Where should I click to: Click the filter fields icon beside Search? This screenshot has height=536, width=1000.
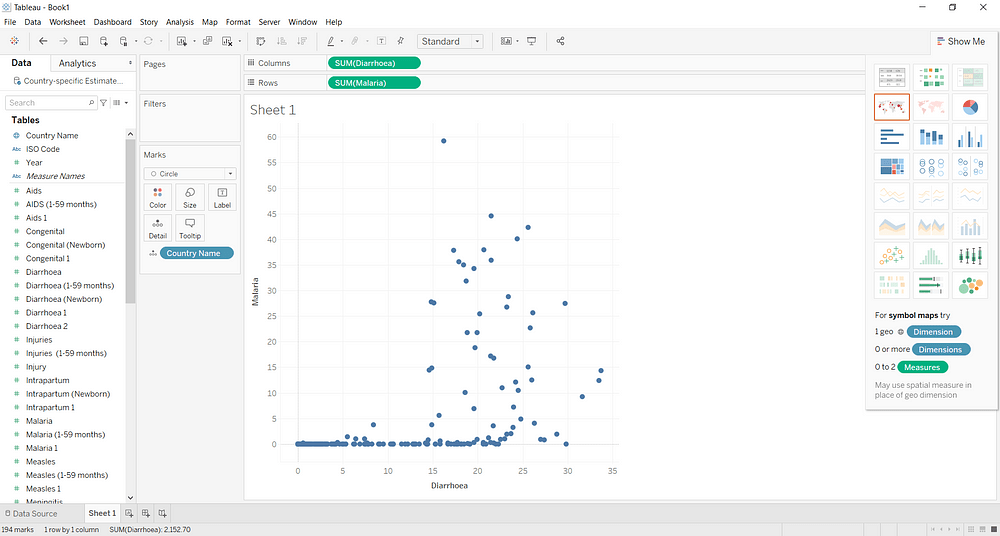[103, 102]
